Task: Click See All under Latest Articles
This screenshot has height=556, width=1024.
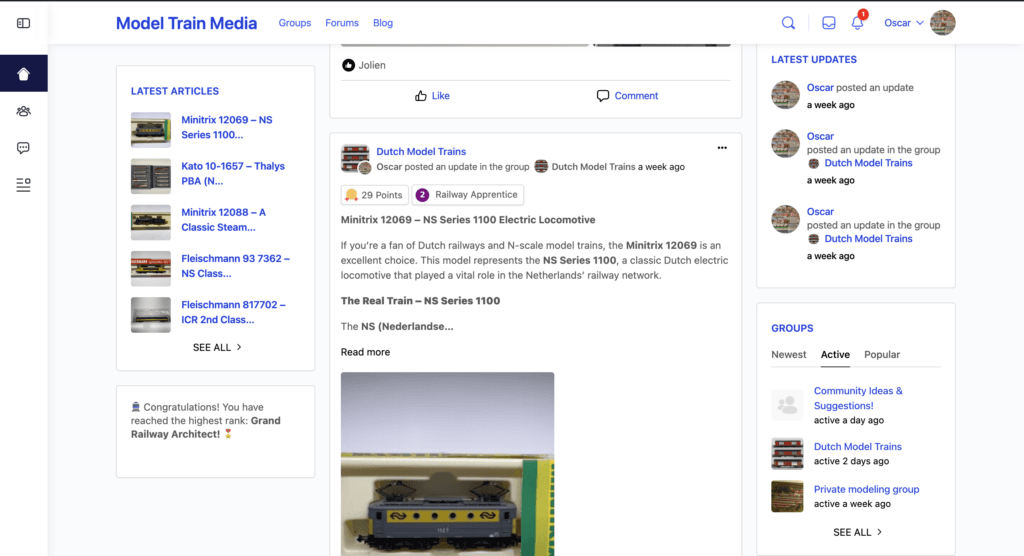Action: pos(217,348)
